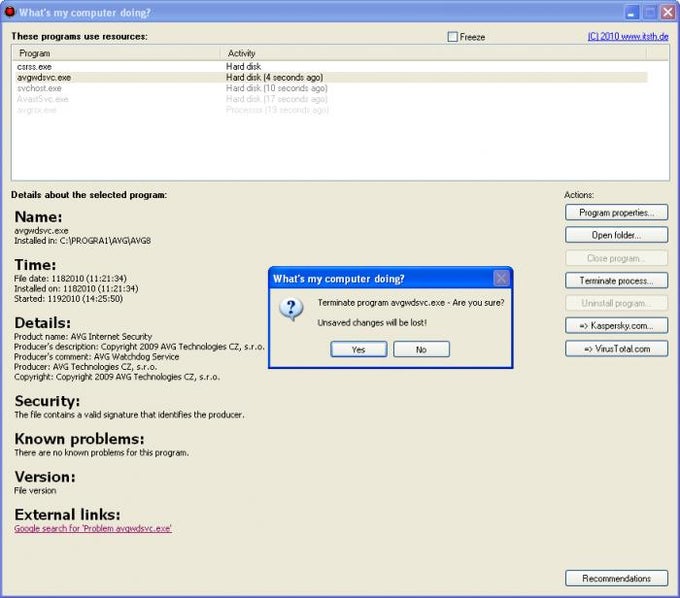The width and height of the screenshot is (680, 598).
Task: Click 'File date: 1182010 (11:21:34)' text
Action: (x=70, y=278)
